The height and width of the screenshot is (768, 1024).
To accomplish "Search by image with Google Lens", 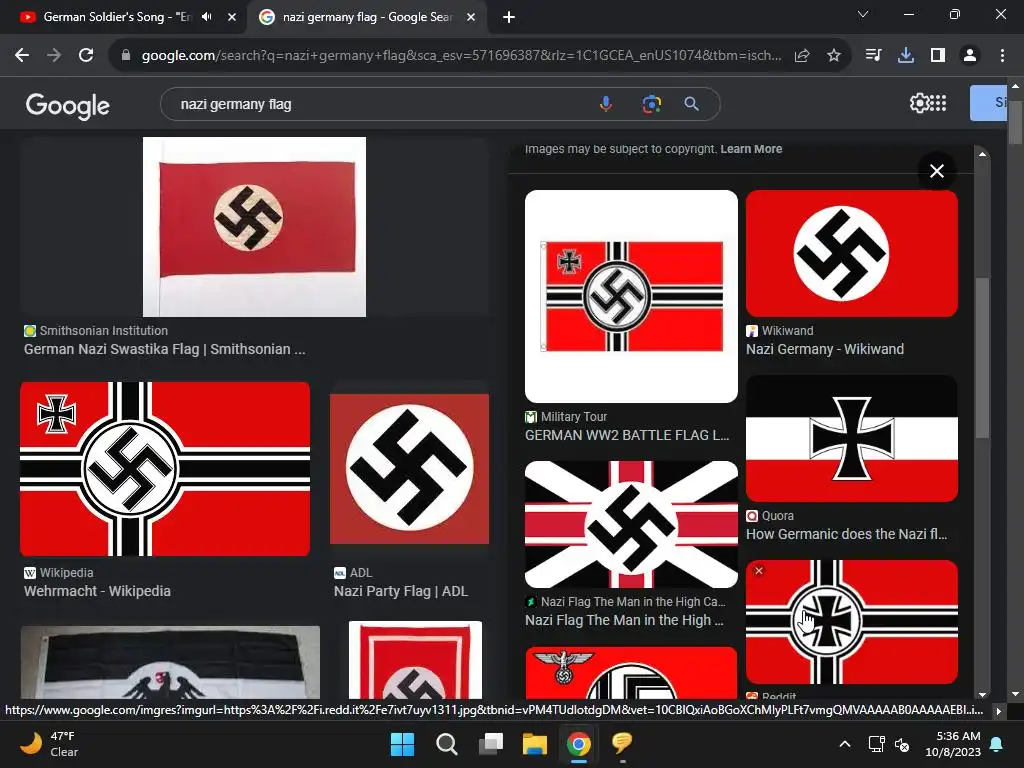I will pyautogui.click(x=651, y=104).
